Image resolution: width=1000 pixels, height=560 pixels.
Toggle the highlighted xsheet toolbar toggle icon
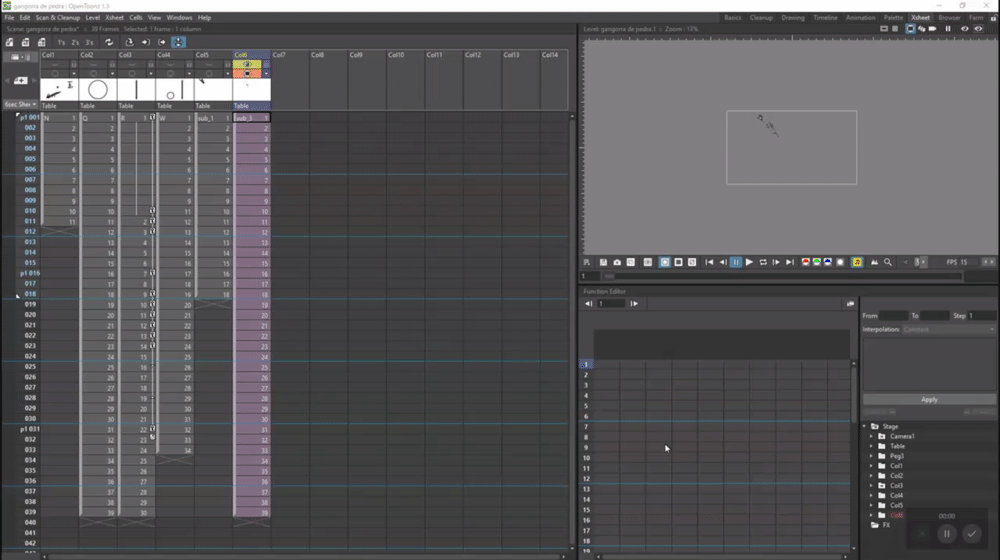[x=178, y=42]
